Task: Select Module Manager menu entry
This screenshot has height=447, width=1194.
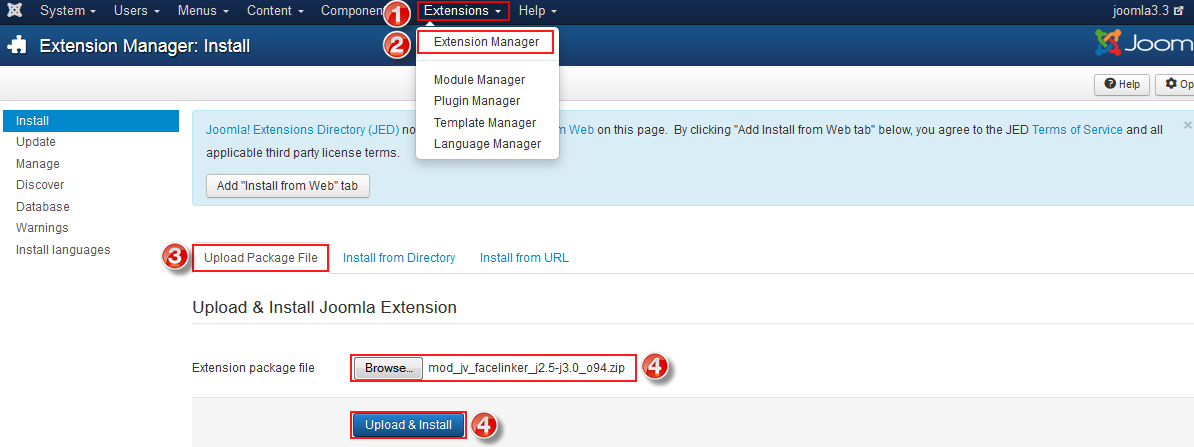Action: 479,79
